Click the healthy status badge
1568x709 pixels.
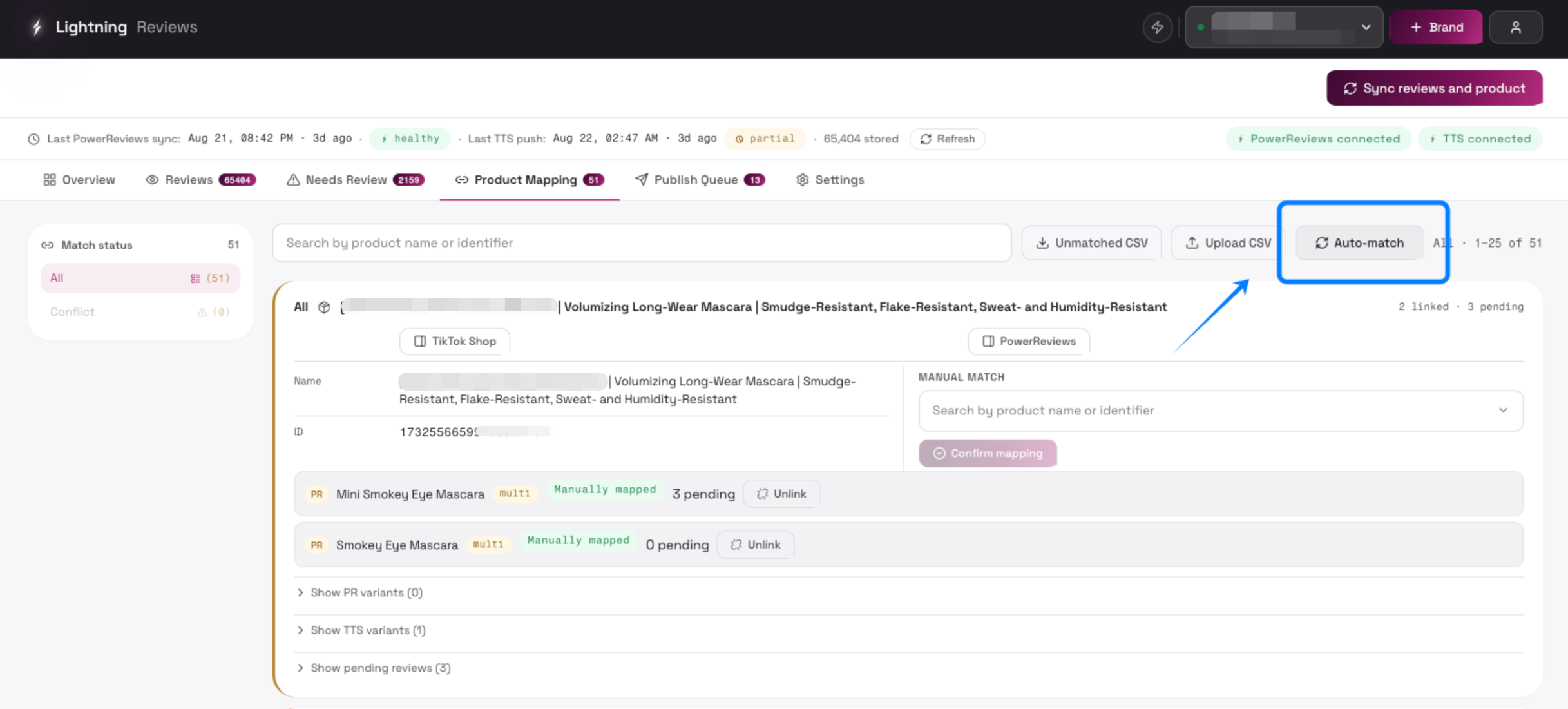[x=410, y=139]
